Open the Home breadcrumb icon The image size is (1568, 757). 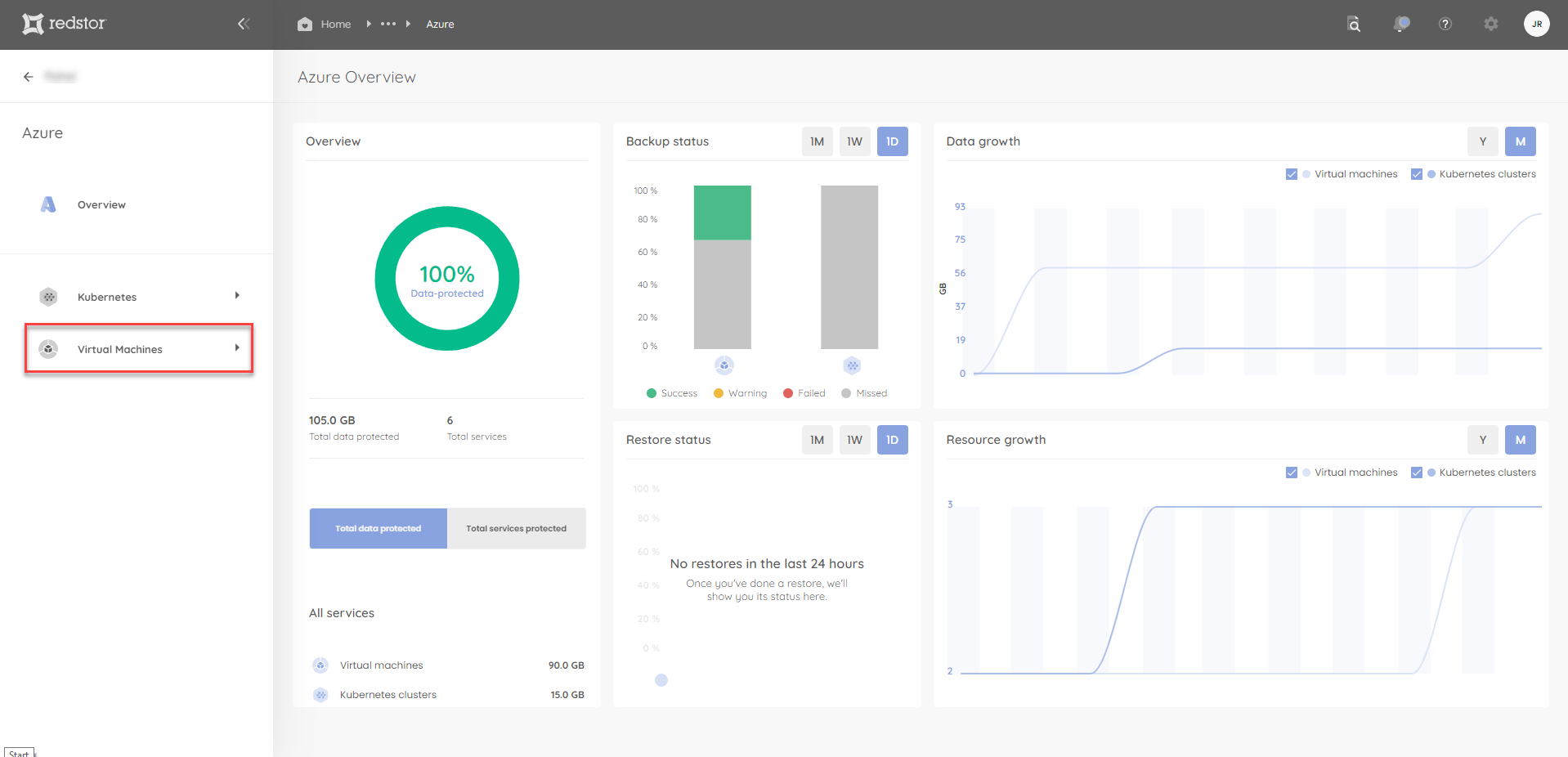(305, 24)
